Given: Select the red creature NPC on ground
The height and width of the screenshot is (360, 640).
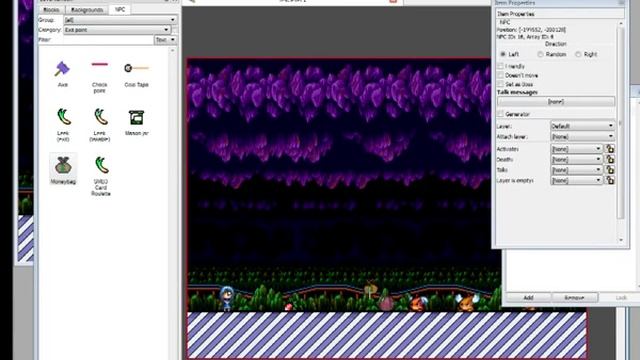Looking at the screenshot, I should 418,303.
